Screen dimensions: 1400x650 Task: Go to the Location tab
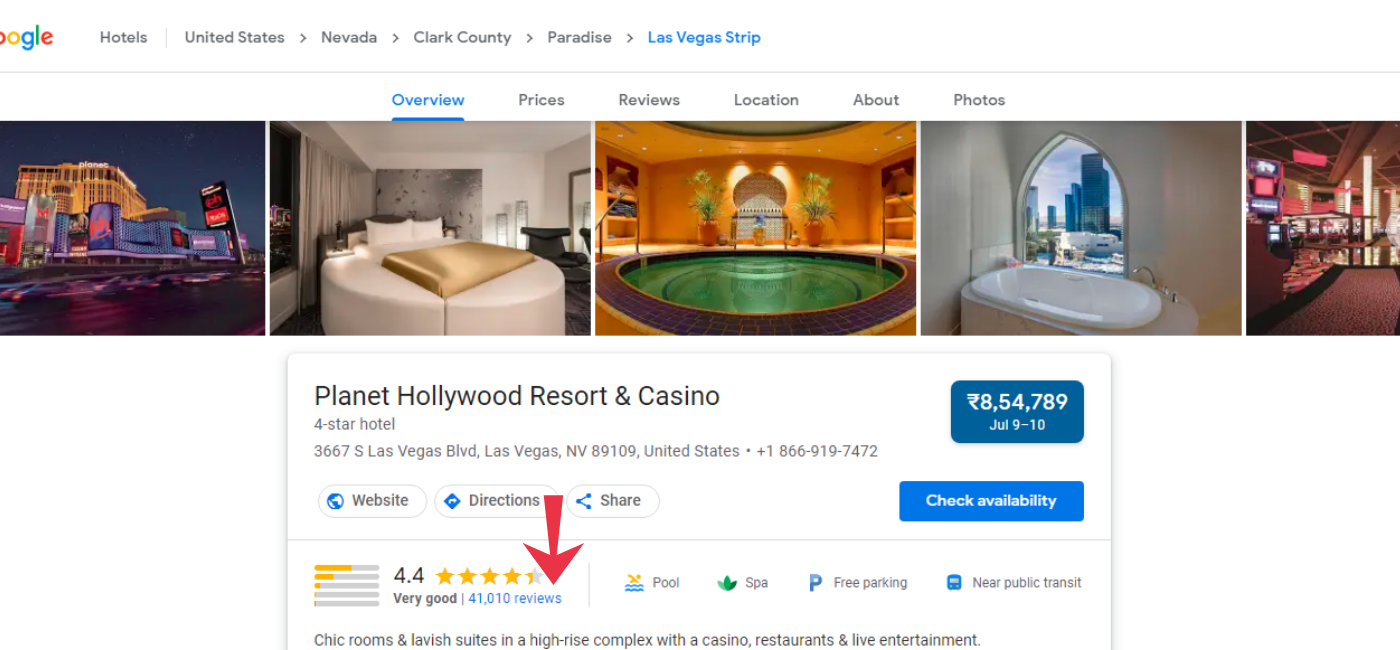point(766,100)
